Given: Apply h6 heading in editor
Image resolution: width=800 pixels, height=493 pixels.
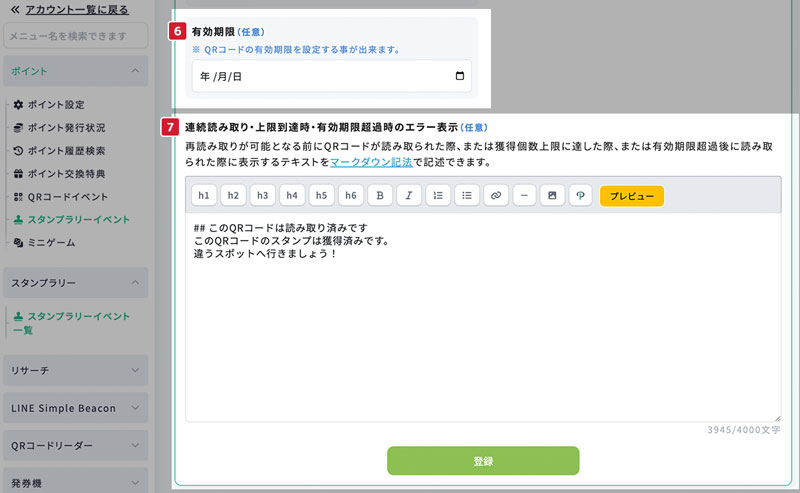Looking at the screenshot, I should pos(351,196).
